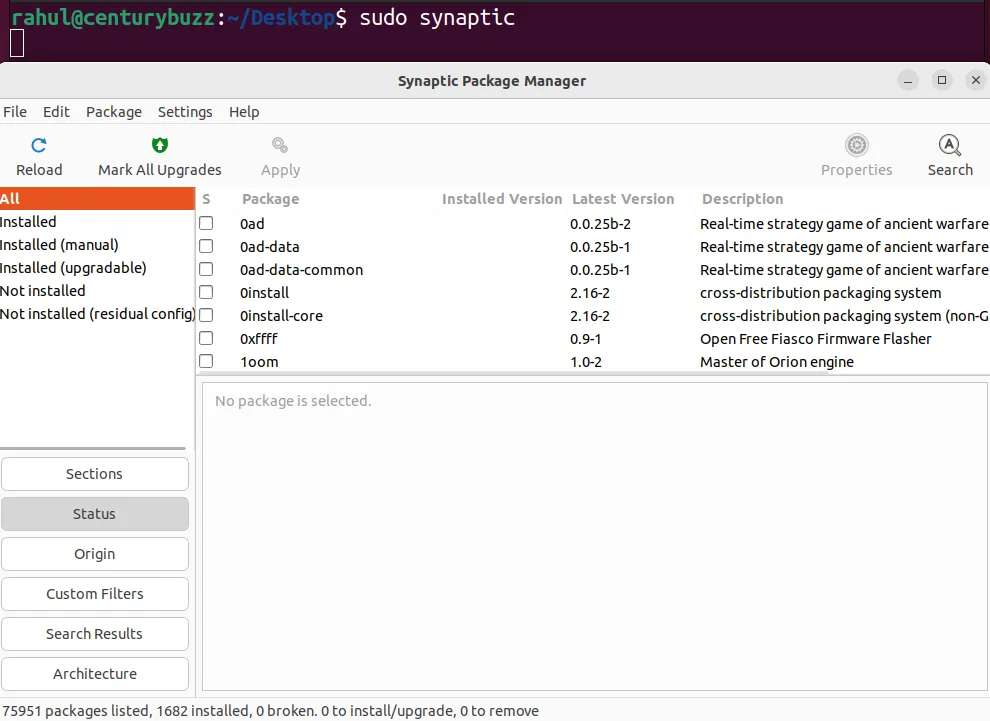Viewport: 990px width, 721px height.
Task: Open the Properties toolbar icon
Action: click(857, 145)
